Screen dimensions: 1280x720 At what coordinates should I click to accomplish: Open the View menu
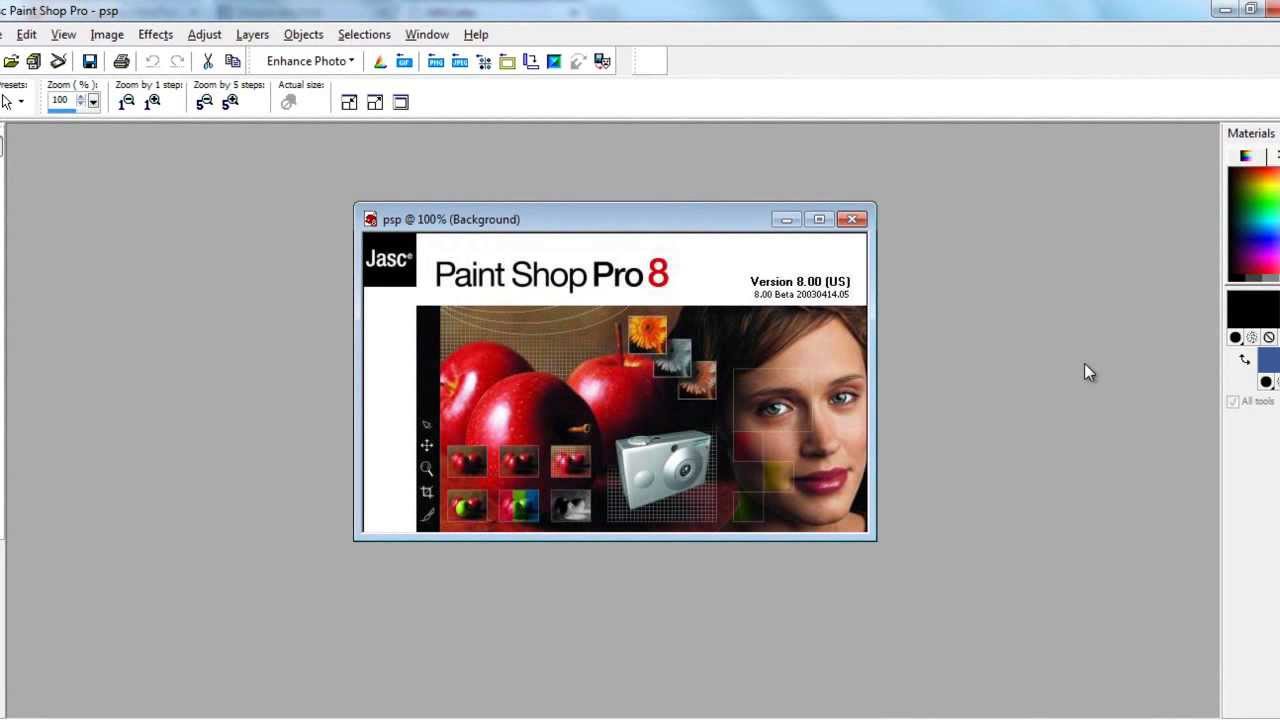click(63, 34)
